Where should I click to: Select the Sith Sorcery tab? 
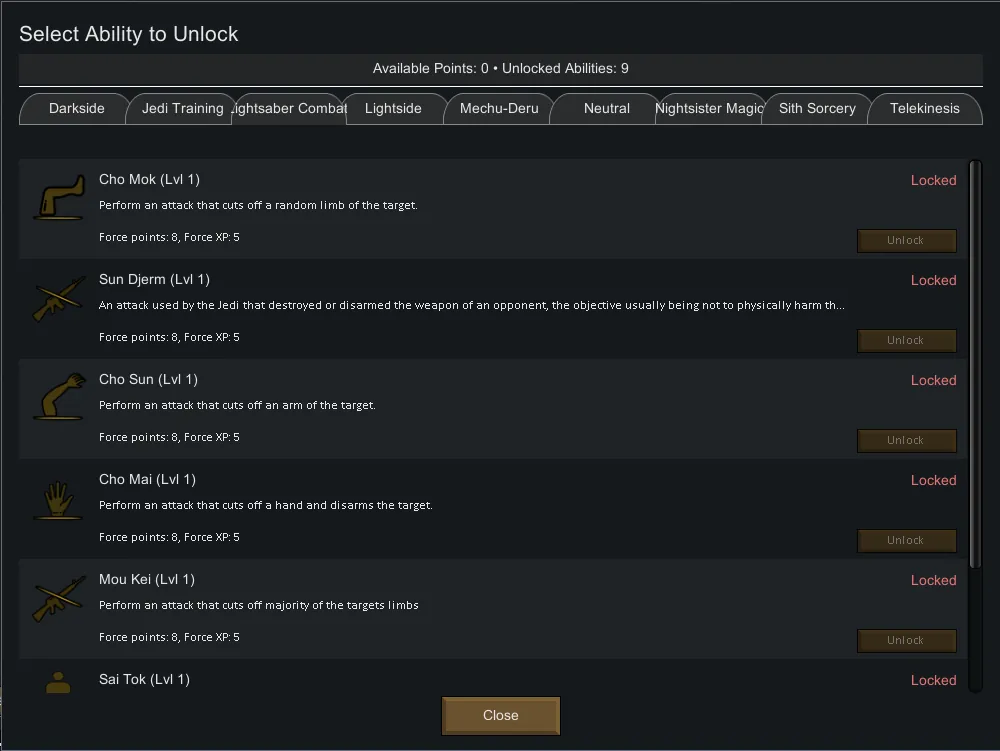click(x=817, y=109)
